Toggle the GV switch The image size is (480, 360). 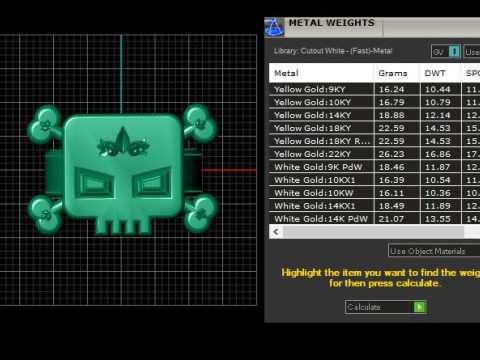[446, 52]
